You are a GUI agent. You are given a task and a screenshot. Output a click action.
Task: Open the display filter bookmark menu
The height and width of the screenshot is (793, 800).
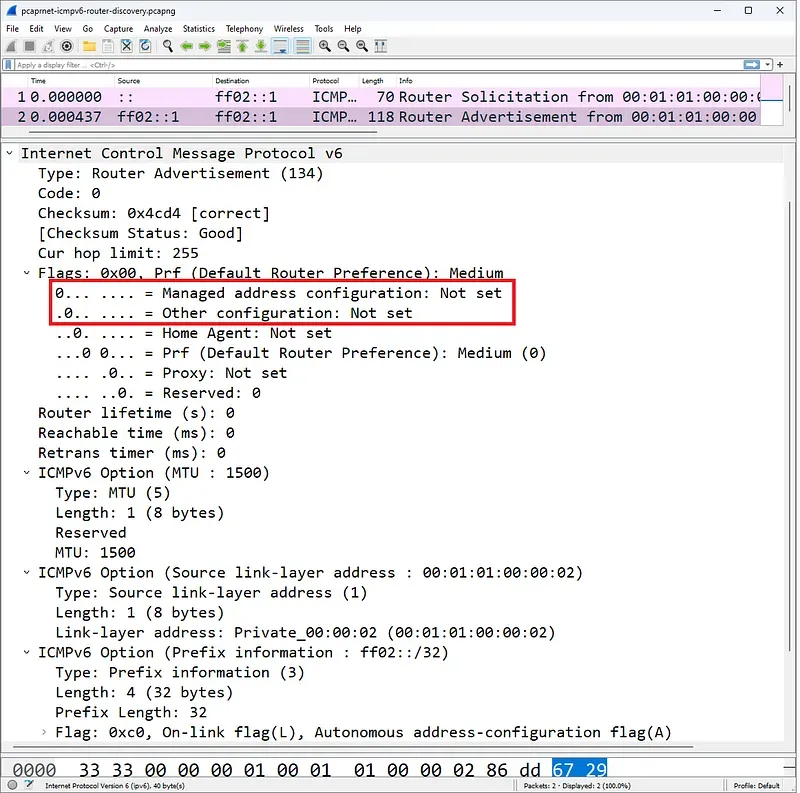point(8,65)
